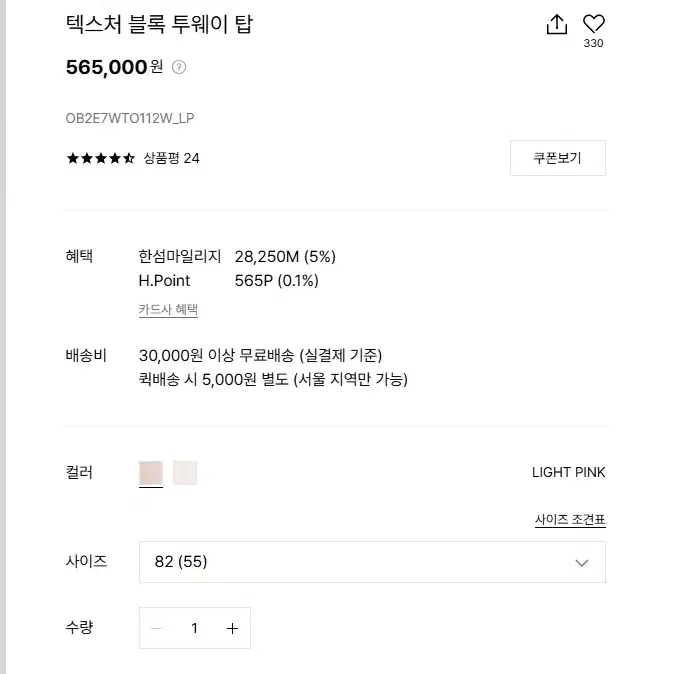Select the light pink color swatch
This screenshot has width=674, height=674.
[151, 473]
